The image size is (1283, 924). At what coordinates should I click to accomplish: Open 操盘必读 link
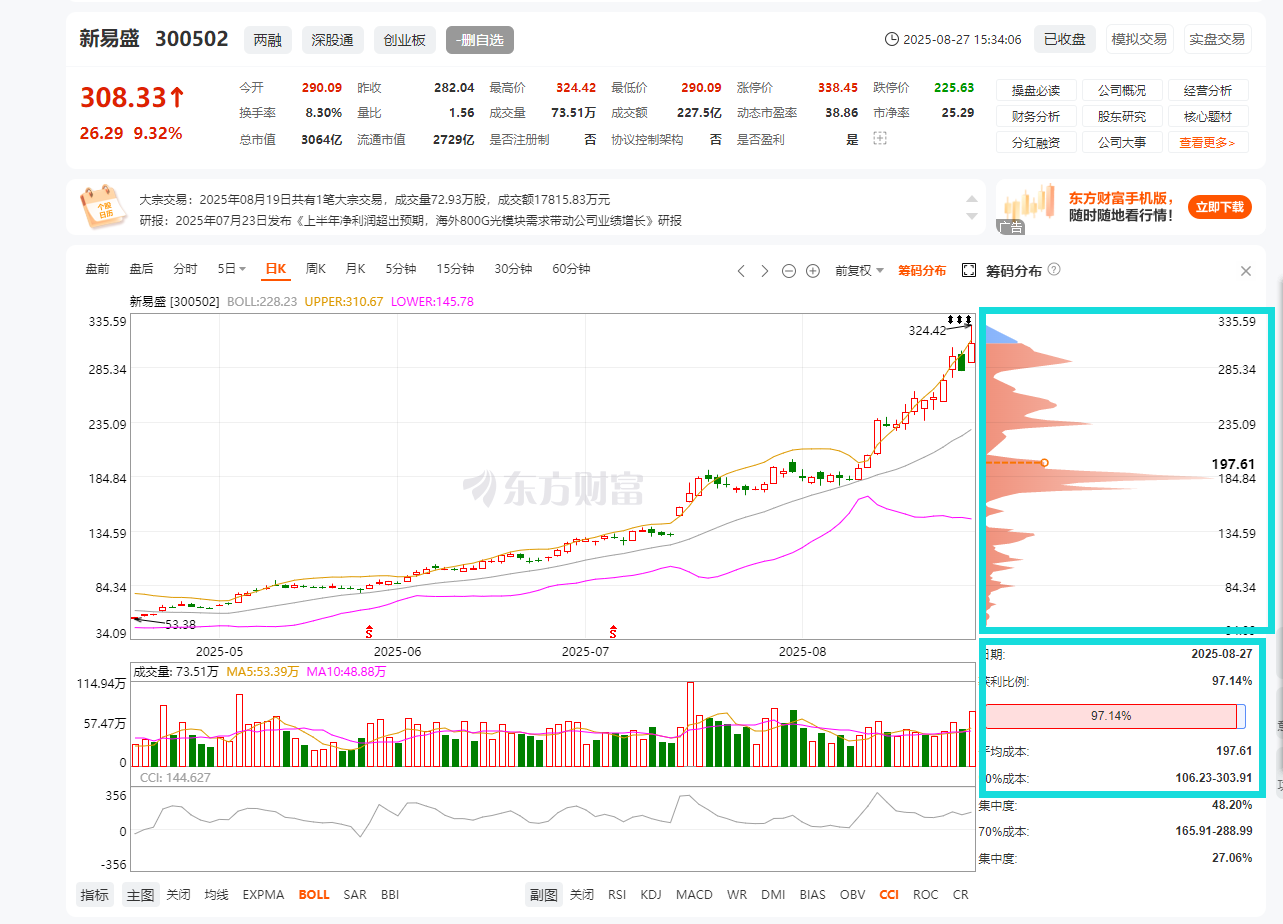pyautogui.click(x=1036, y=90)
